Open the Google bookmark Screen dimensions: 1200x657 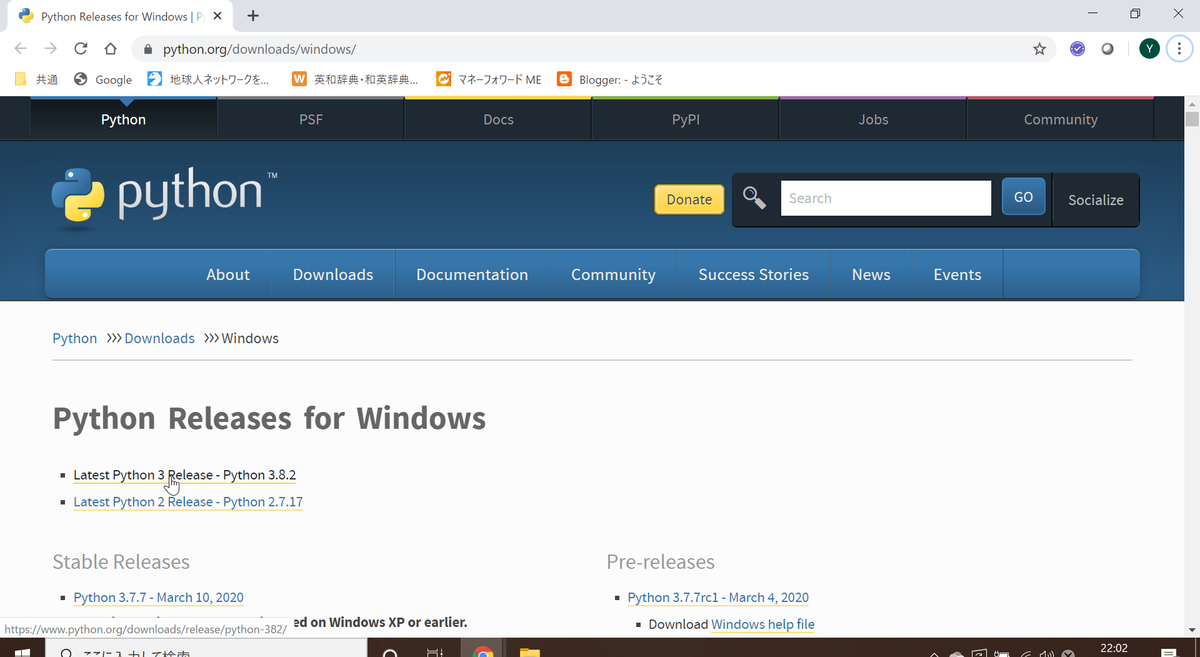click(x=103, y=79)
